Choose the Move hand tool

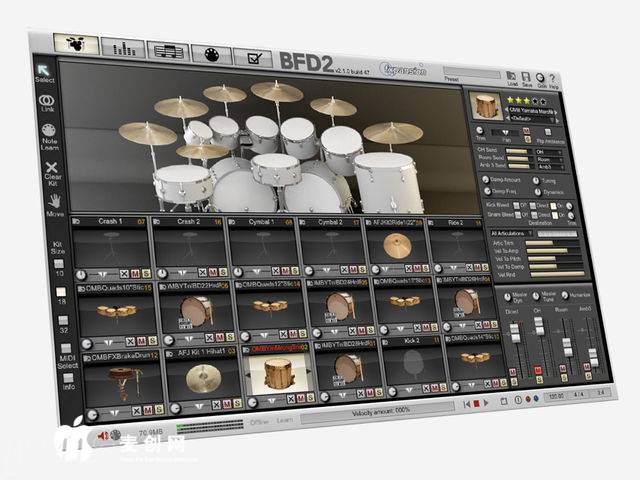[x=54, y=201]
